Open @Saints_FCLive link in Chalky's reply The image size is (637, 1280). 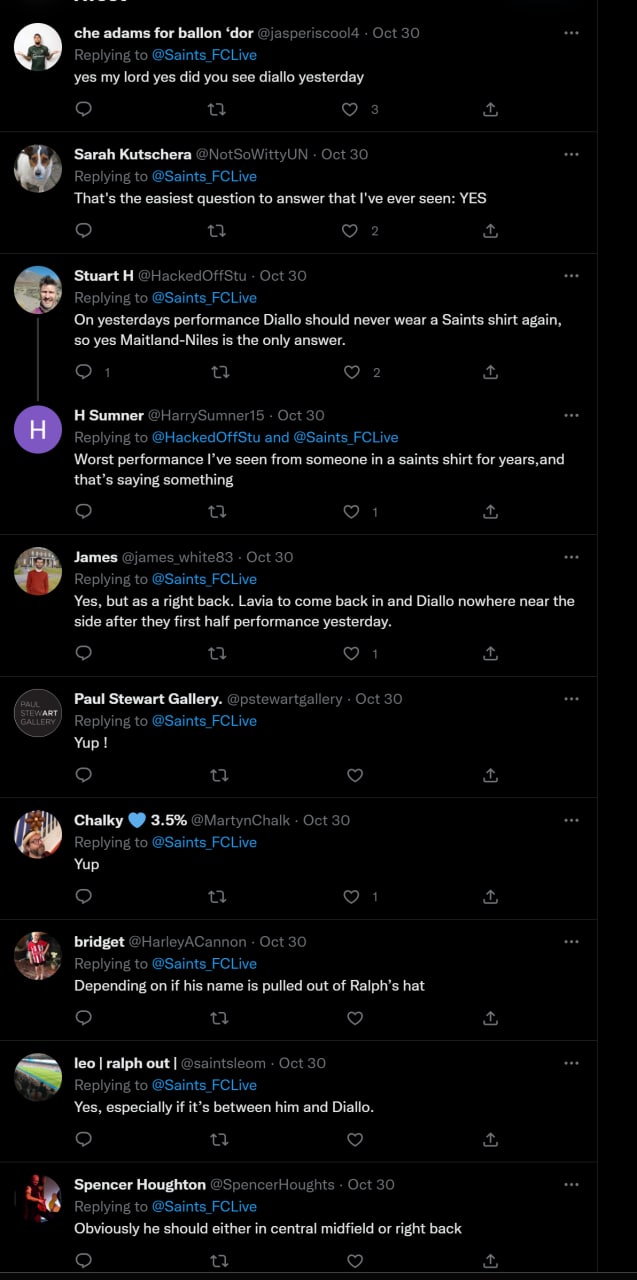point(204,842)
